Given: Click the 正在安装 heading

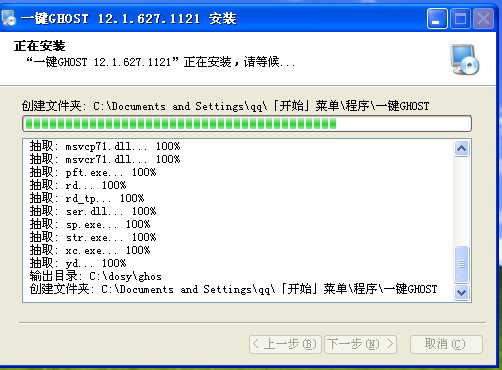Looking at the screenshot, I should click(x=40, y=46).
